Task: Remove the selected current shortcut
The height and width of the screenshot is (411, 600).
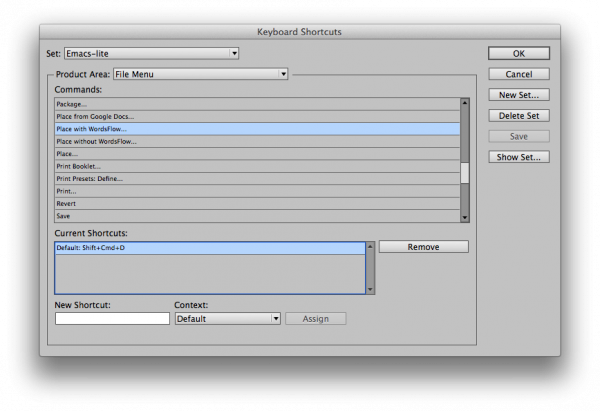Action: (x=423, y=247)
